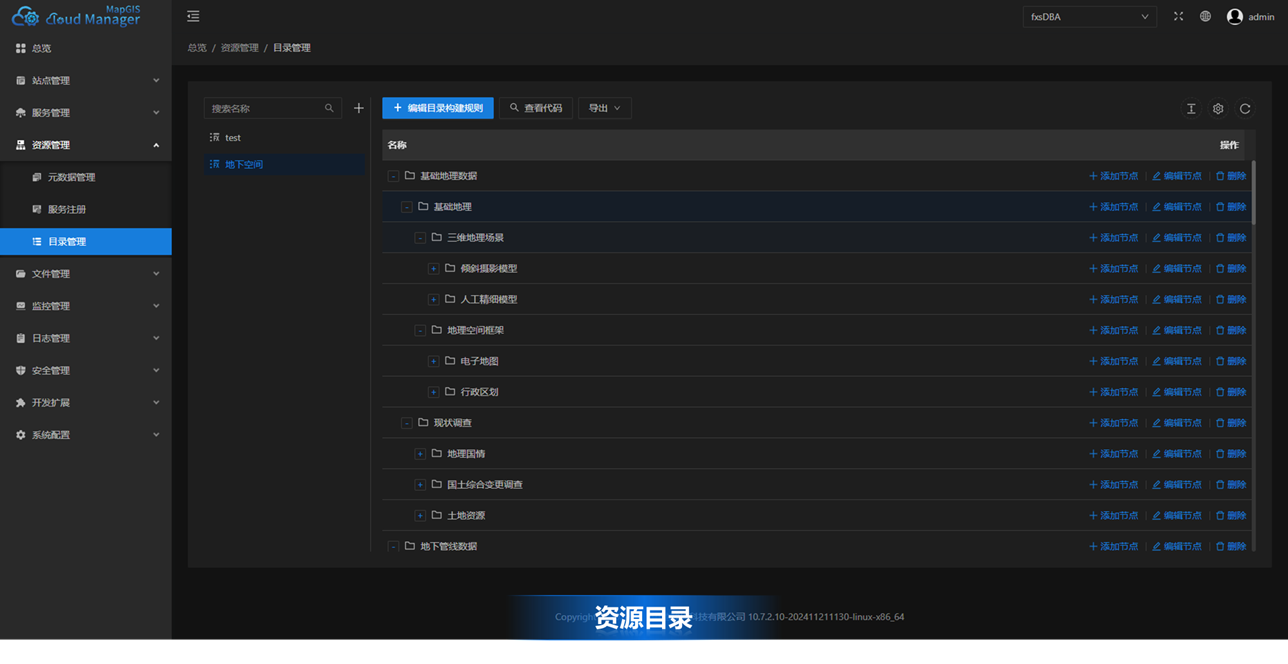
Task: Expand the 行政区划 node
Action: [434, 392]
